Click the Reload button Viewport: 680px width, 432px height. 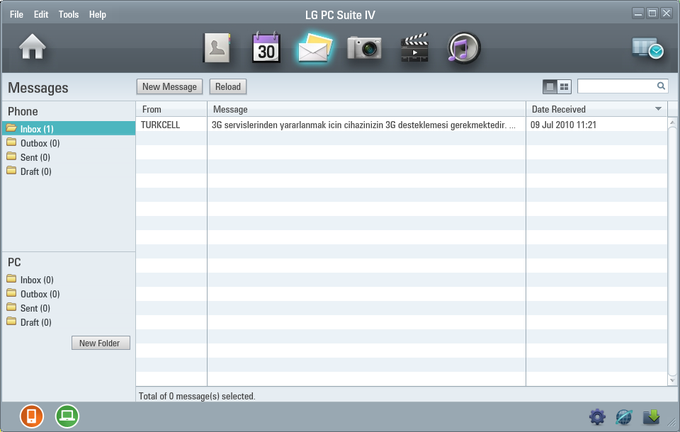[228, 87]
